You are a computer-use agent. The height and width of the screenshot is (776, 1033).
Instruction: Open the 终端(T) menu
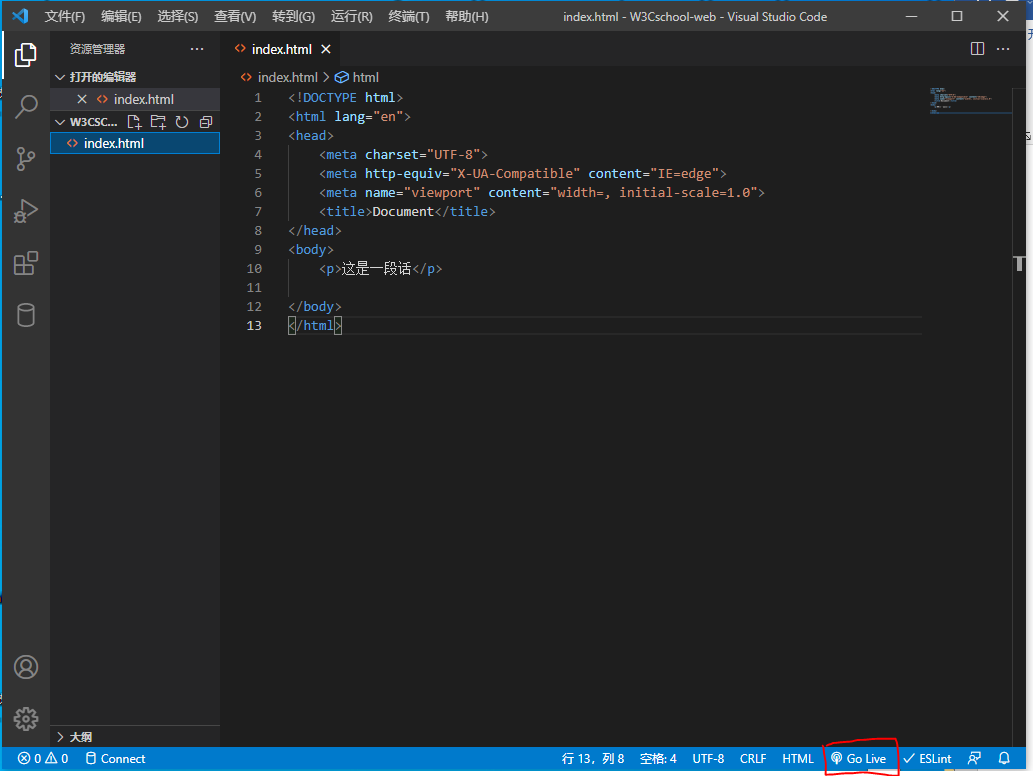409,17
